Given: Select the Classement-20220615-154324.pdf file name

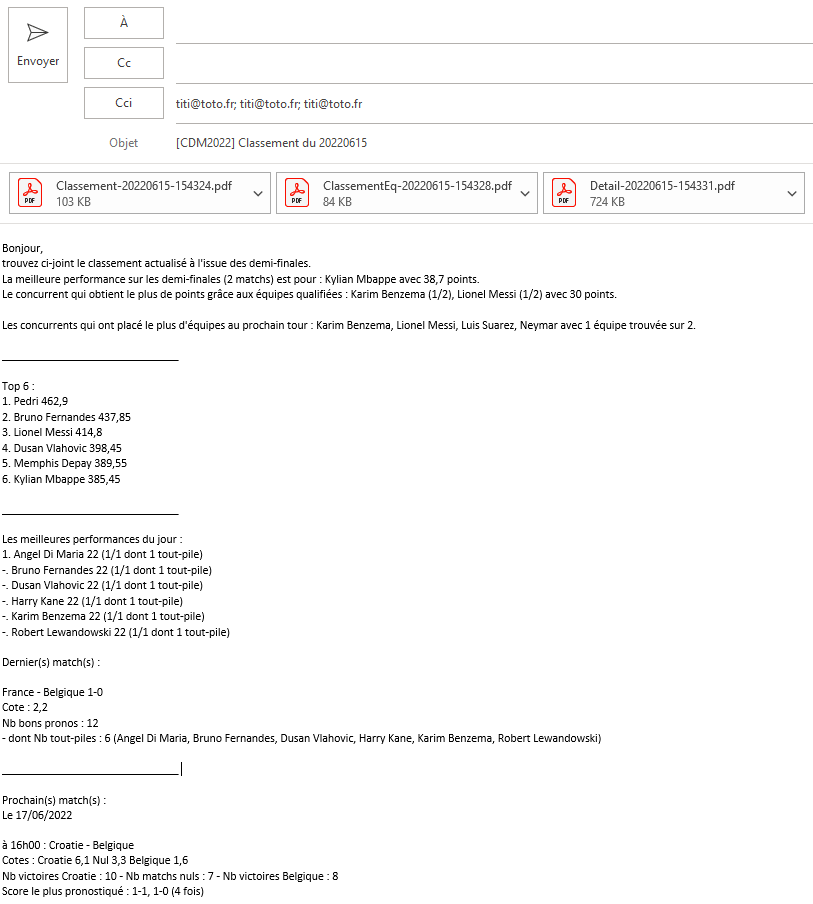Looking at the screenshot, I should [144, 186].
